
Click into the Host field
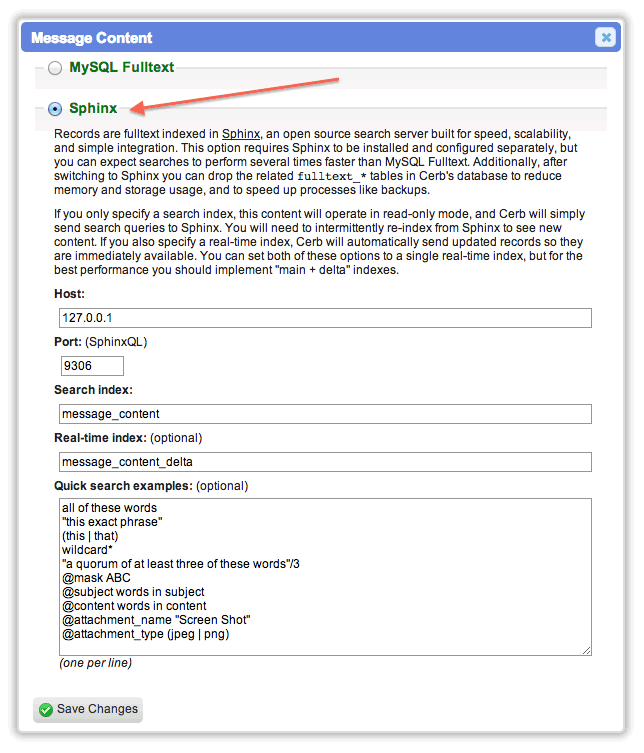click(x=325, y=318)
